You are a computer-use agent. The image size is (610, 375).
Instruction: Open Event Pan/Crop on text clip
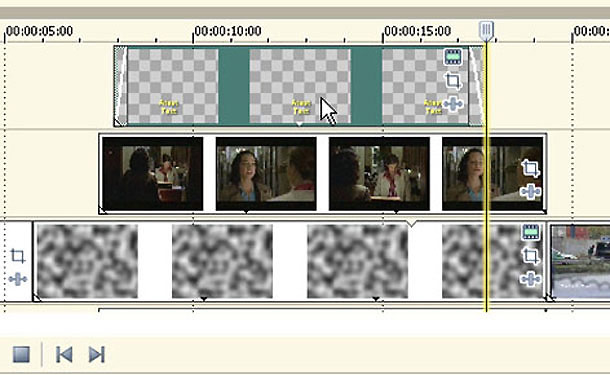point(453,81)
